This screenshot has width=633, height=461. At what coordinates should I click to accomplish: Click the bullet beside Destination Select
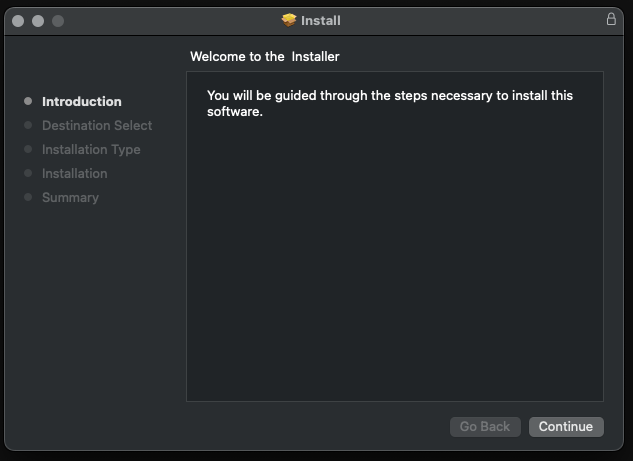(28, 125)
